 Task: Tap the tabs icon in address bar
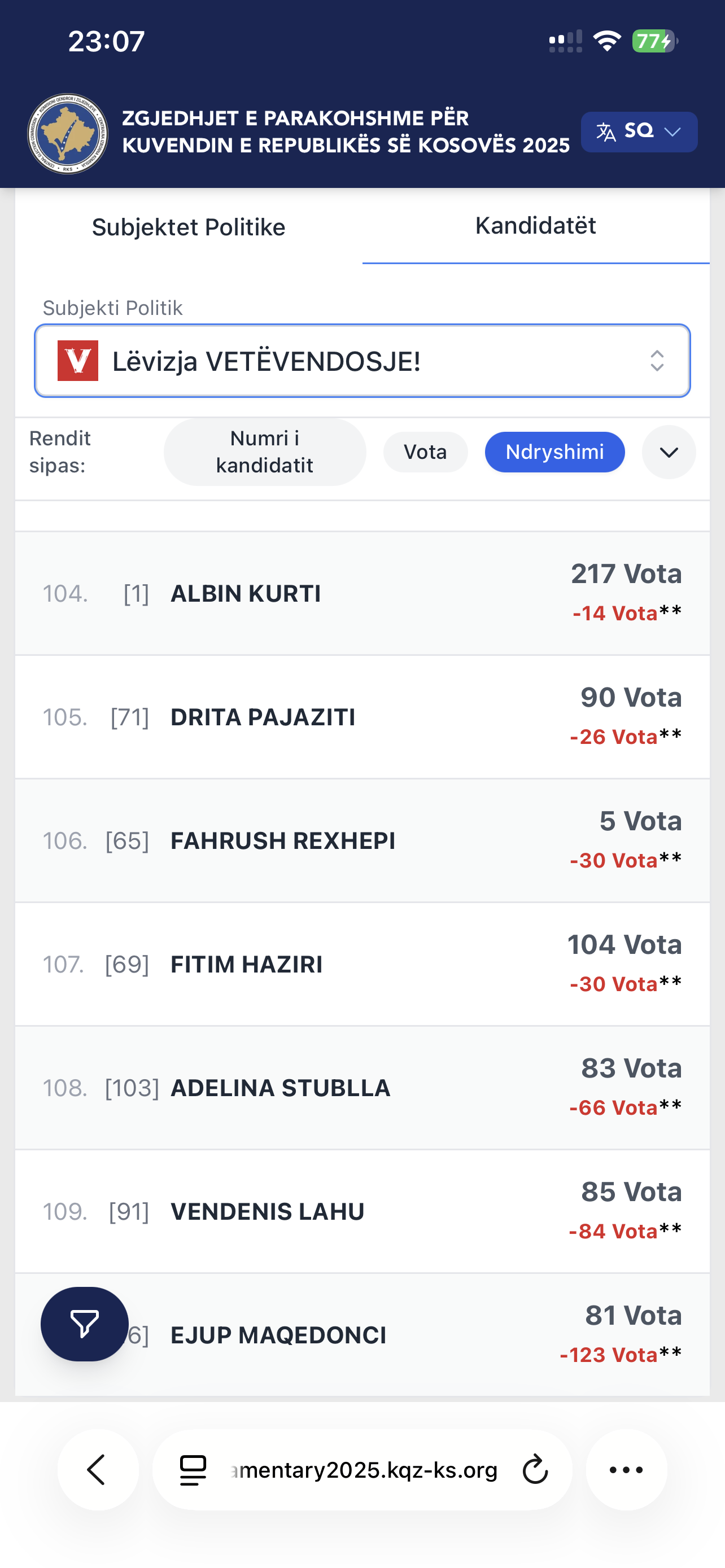point(194,1470)
